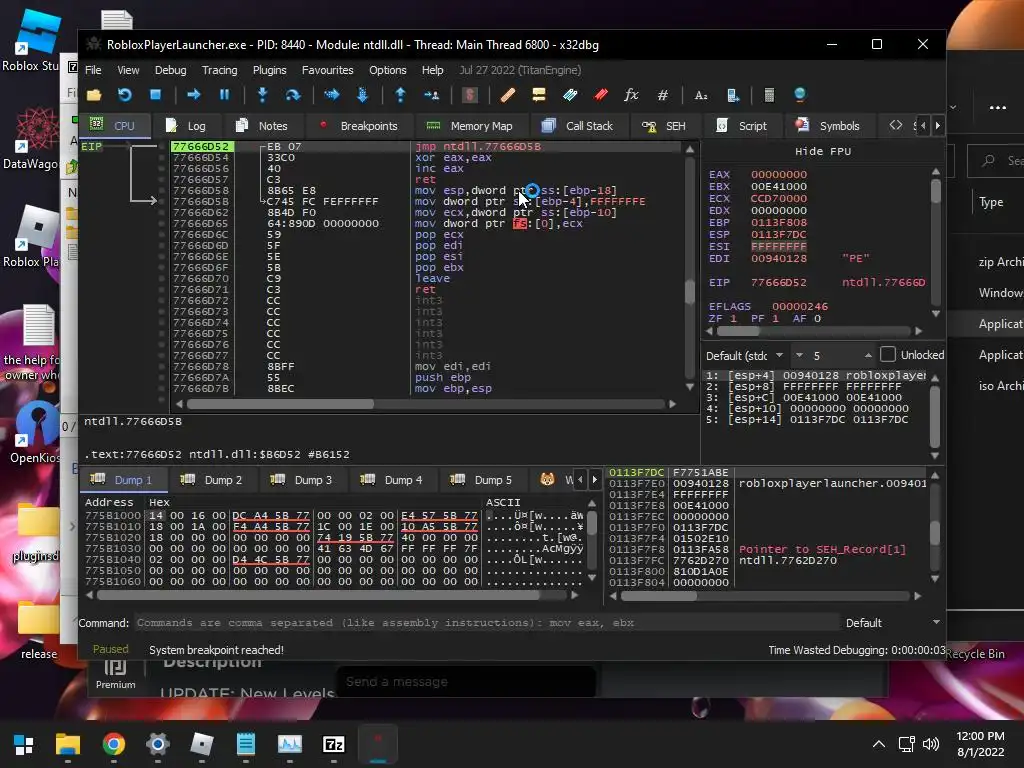Open volume control in system tray

click(x=931, y=744)
